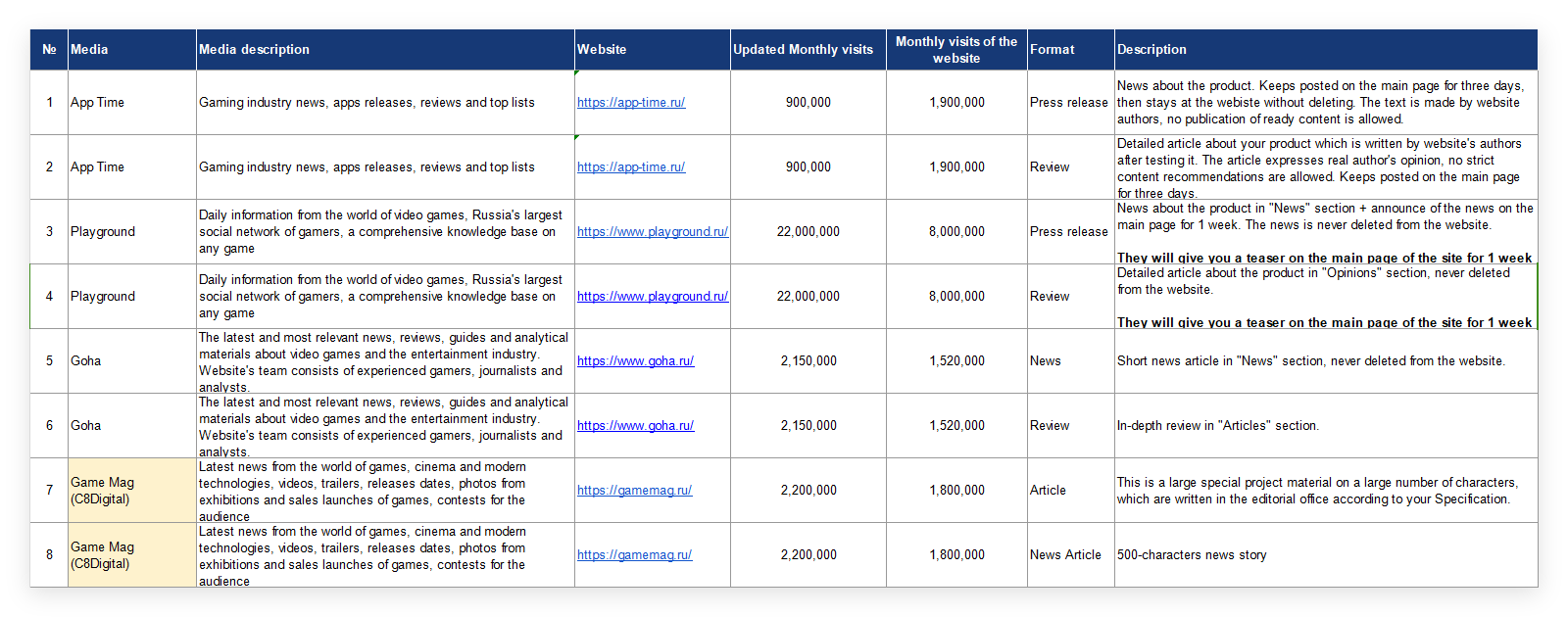Click the highlighted Game Mag cell in row 8

131,555
